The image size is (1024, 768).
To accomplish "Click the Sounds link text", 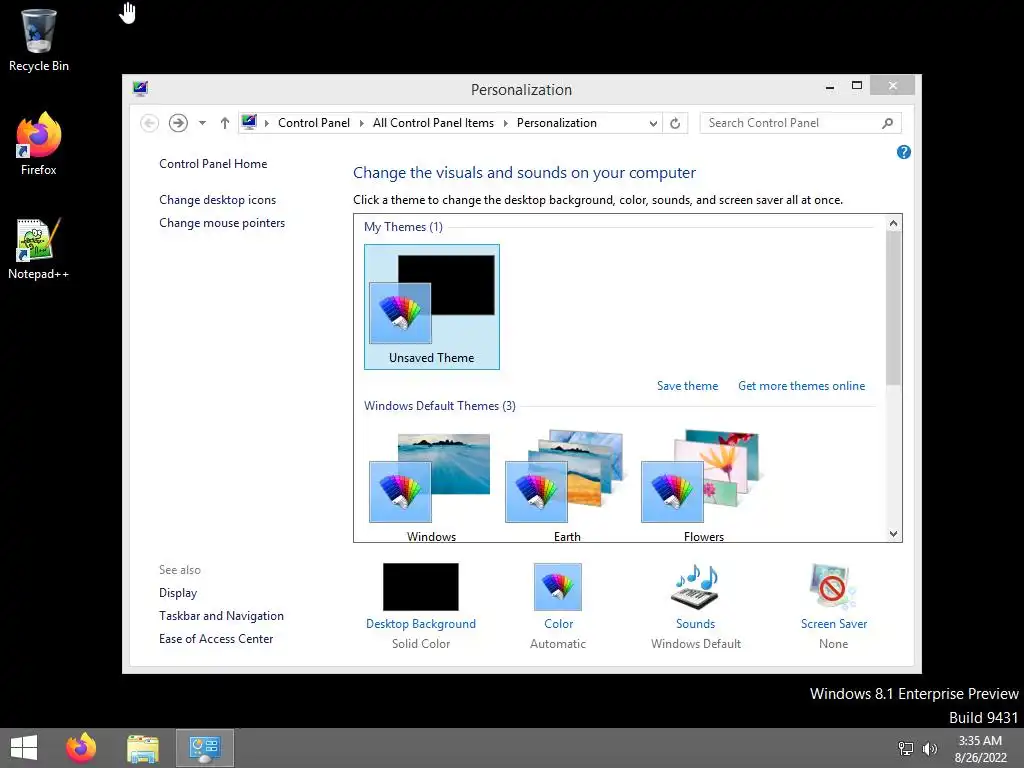I will pos(696,624).
